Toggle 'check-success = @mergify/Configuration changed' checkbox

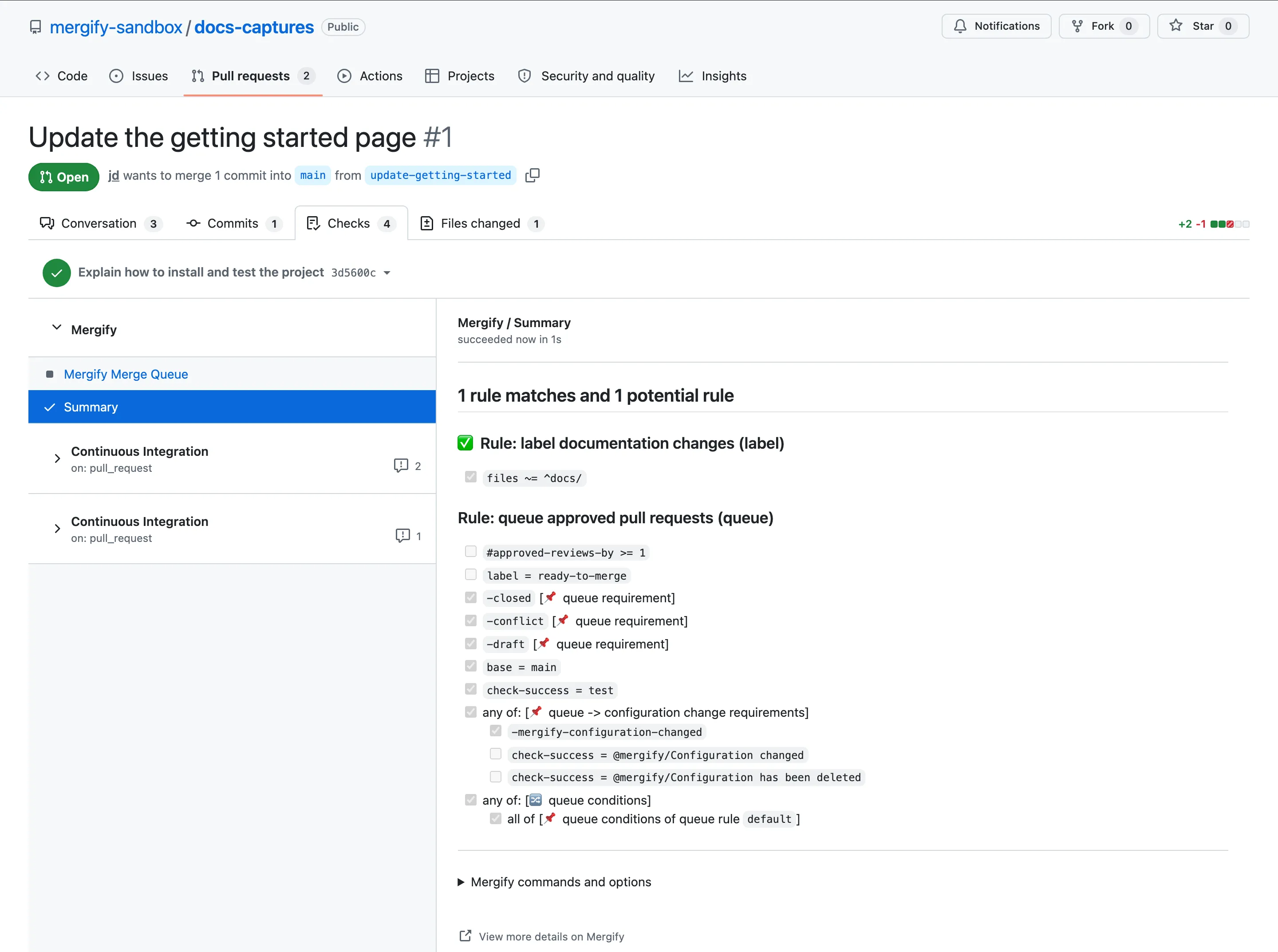[x=496, y=754]
